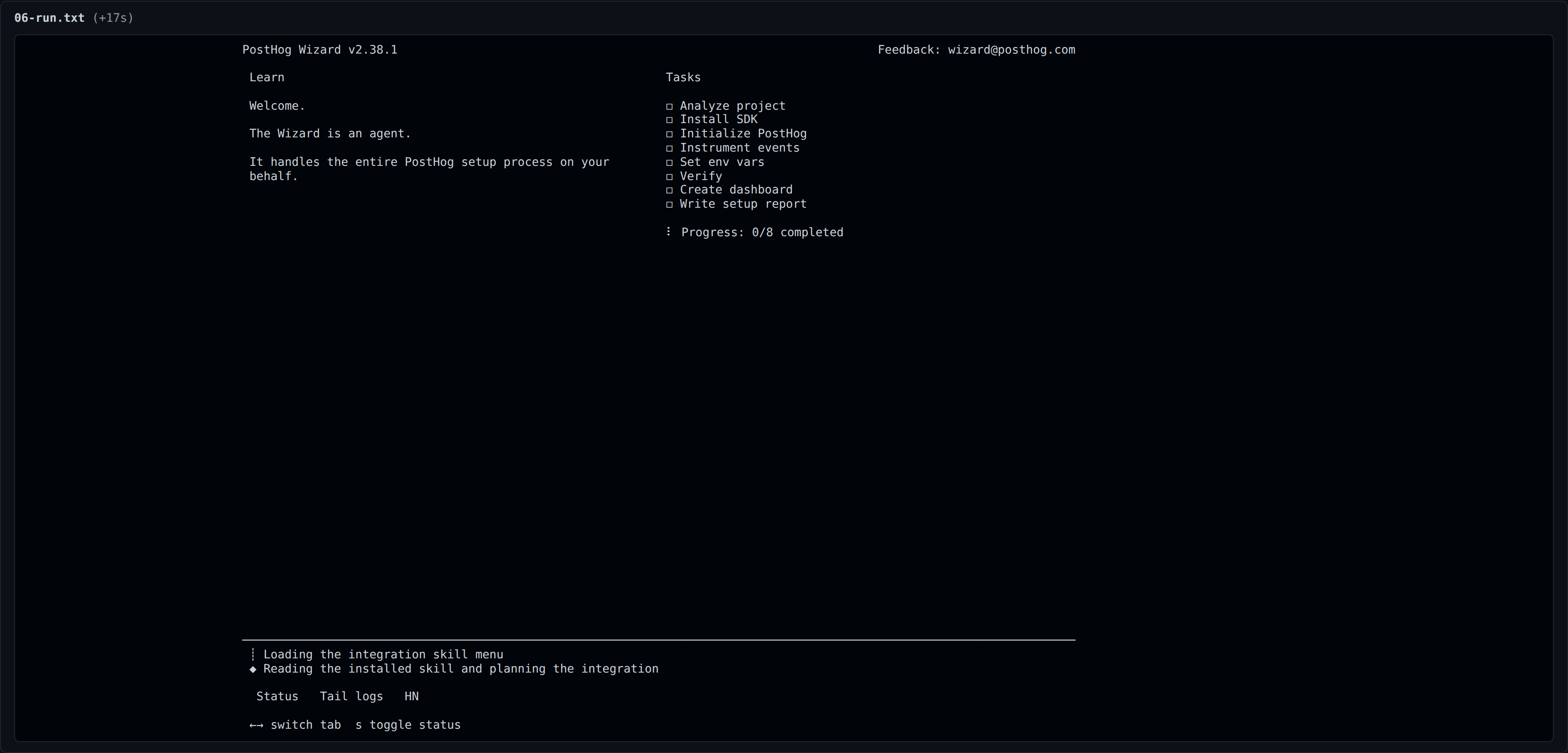Click the spinner icon beside Progress
The height and width of the screenshot is (753, 1568).
click(668, 232)
